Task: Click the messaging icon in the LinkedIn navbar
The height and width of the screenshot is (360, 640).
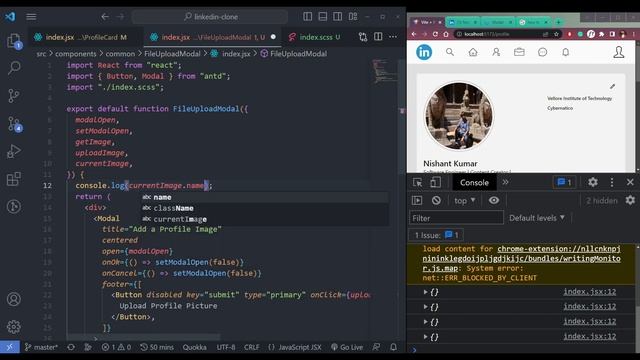Action: 542,52
